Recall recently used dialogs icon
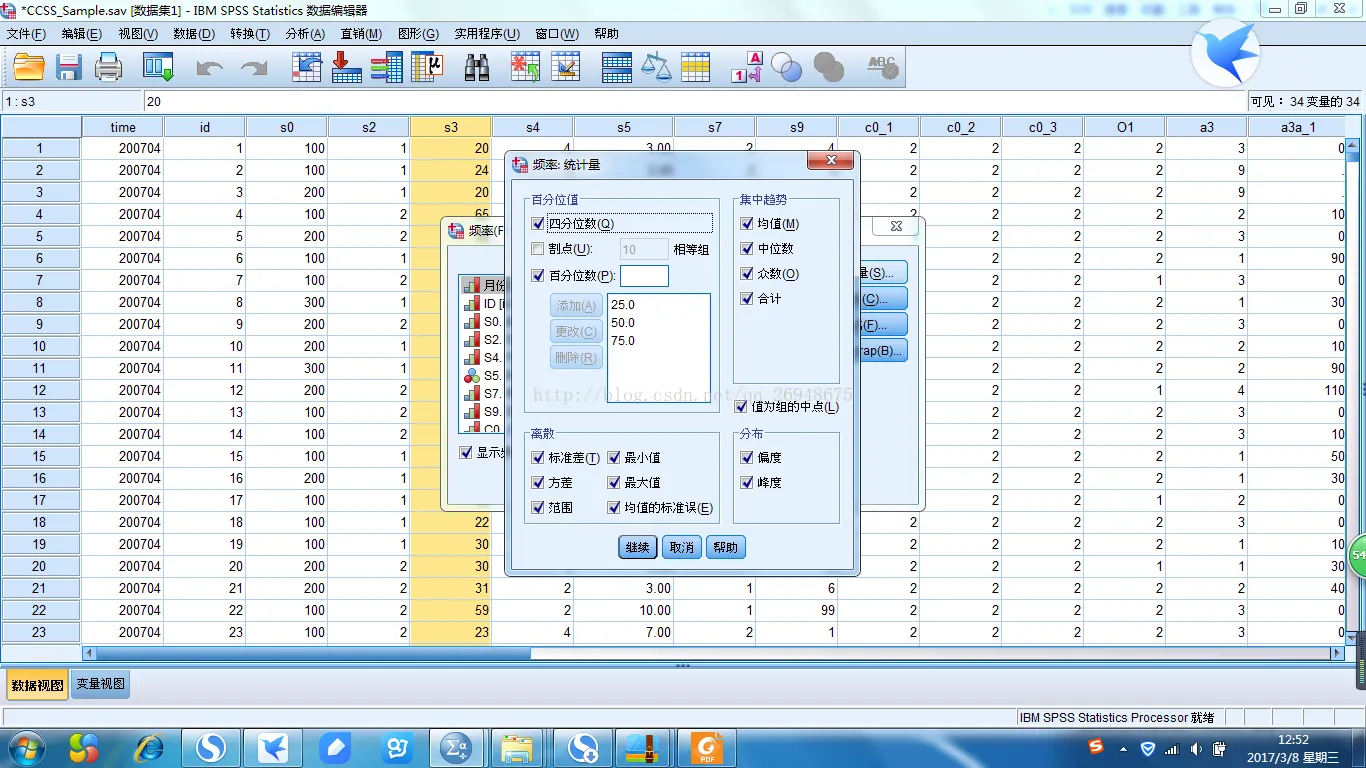 coord(159,67)
